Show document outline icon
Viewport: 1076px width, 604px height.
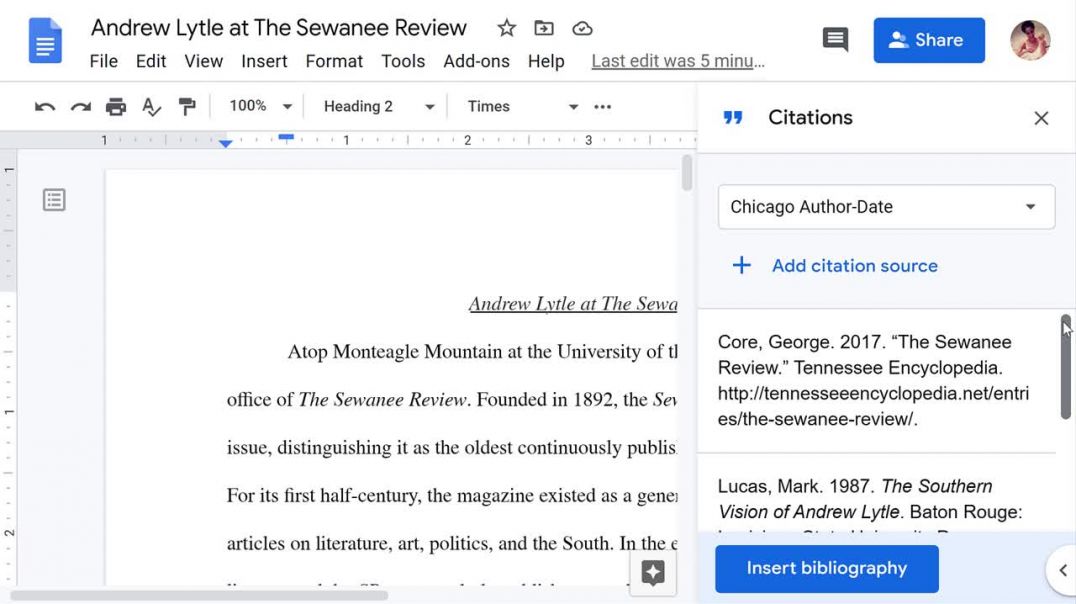[54, 200]
